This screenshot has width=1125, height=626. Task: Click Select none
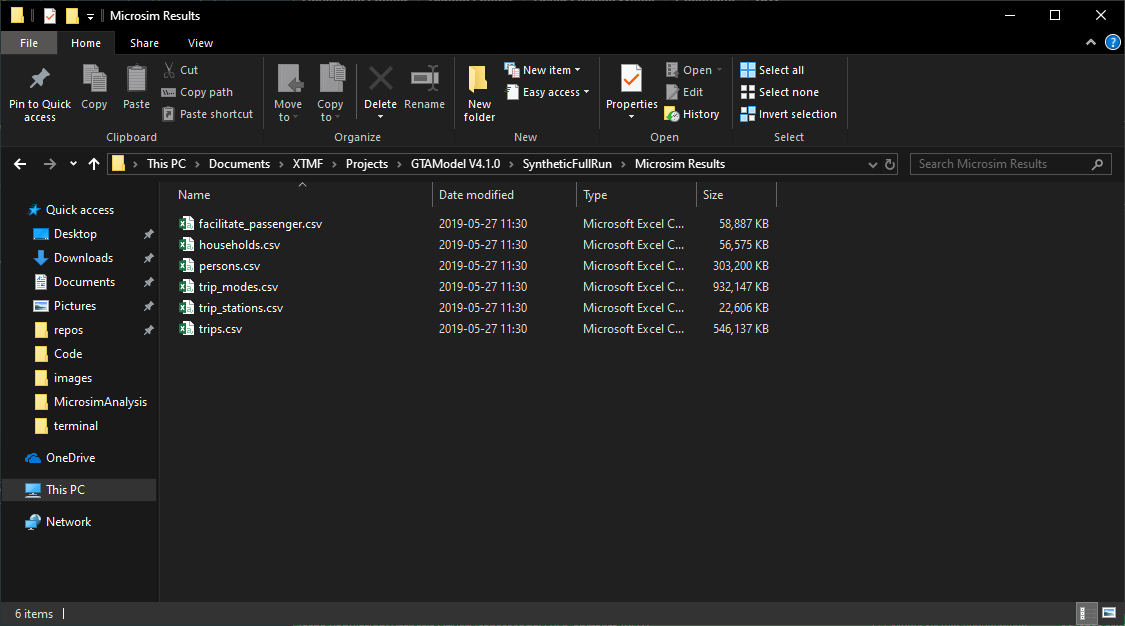[779, 92]
